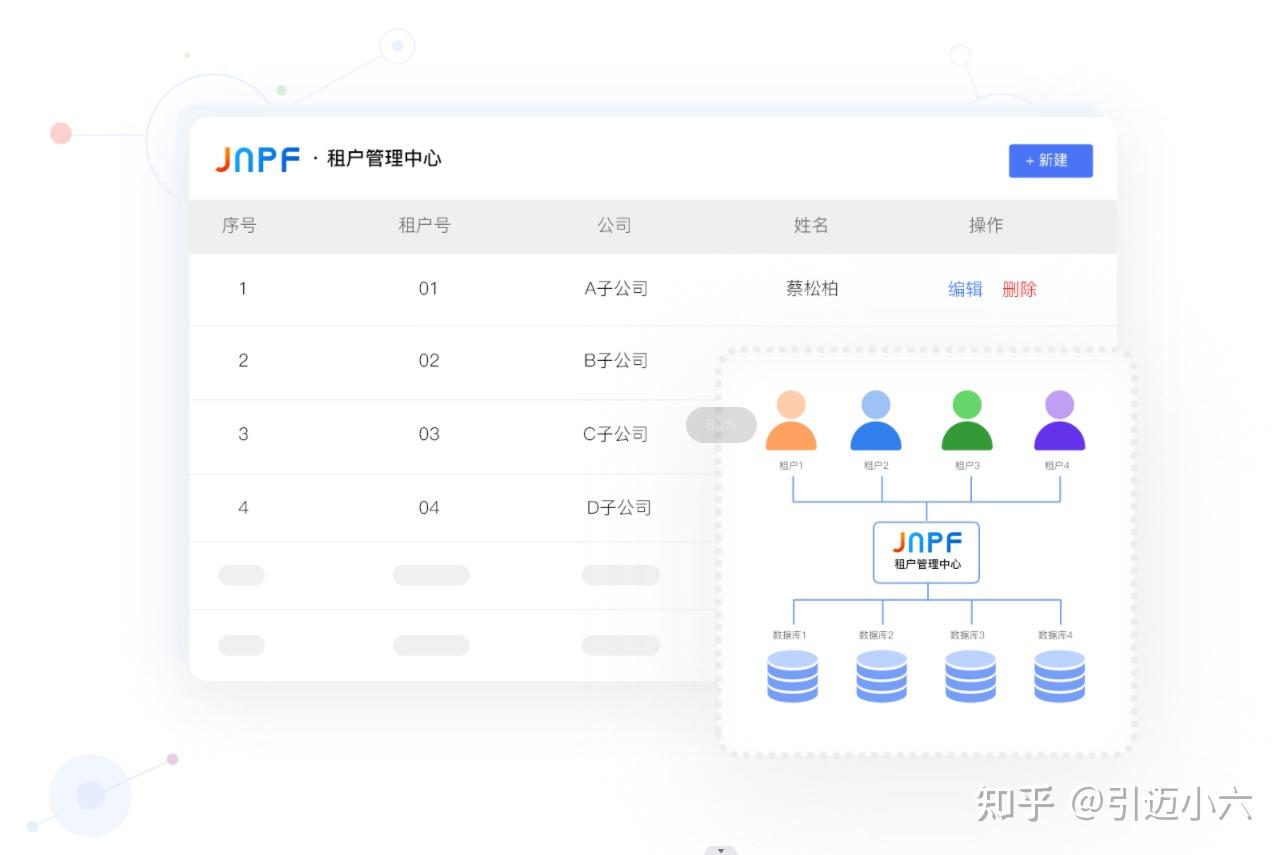
Task: Click the 姓名 column header
Action: tap(812, 226)
